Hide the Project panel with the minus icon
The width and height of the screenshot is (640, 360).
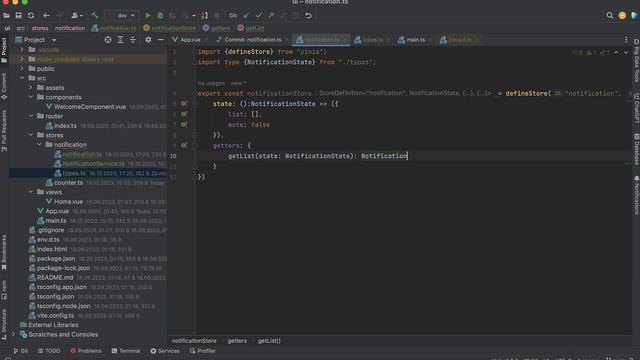pyautogui.click(x=161, y=40)
